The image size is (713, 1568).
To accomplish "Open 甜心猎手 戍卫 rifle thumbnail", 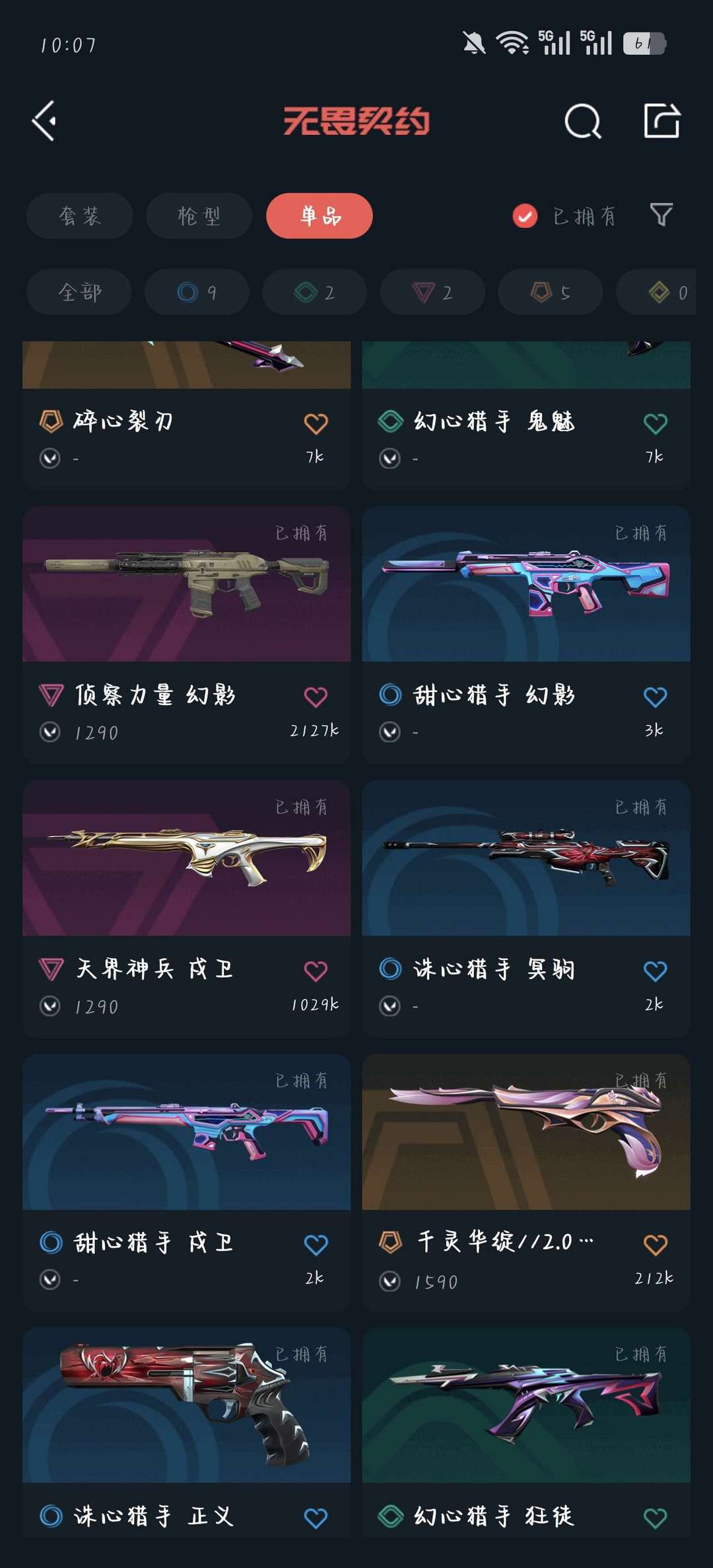I will pyautogui.click(x=187, y=1132).
